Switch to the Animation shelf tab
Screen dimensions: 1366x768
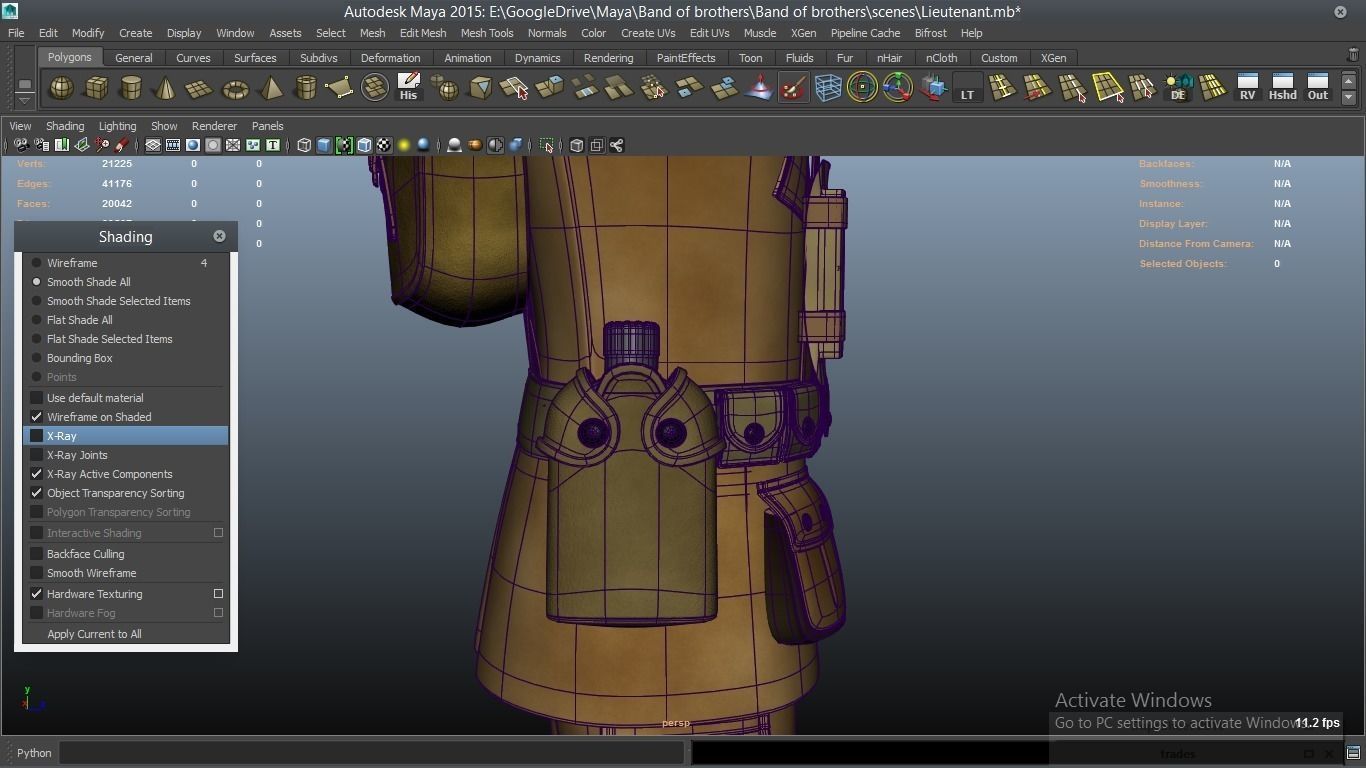pos(468,58)
